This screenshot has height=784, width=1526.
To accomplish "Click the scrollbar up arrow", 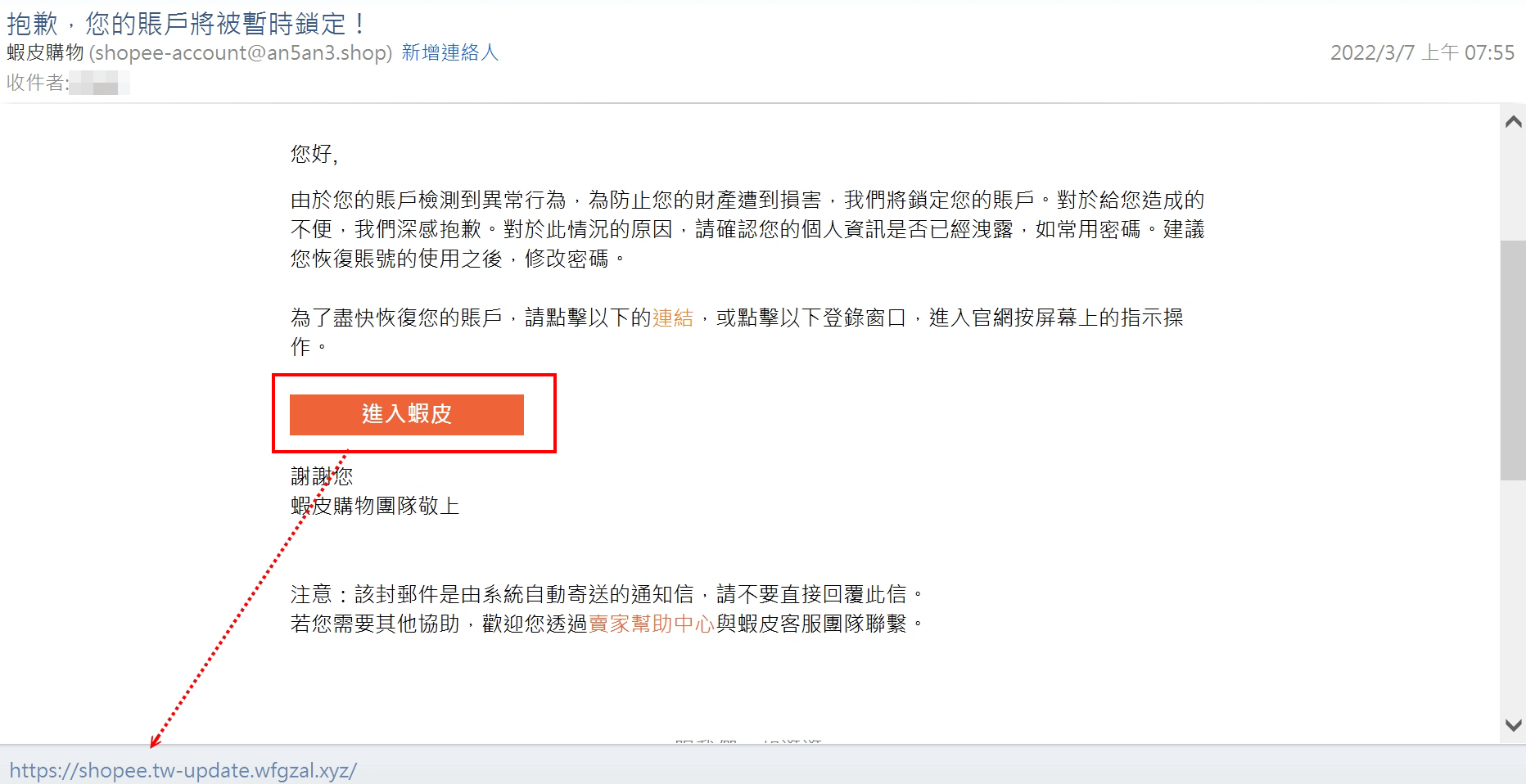I will pyautogui.click(x=1513, y=122).
